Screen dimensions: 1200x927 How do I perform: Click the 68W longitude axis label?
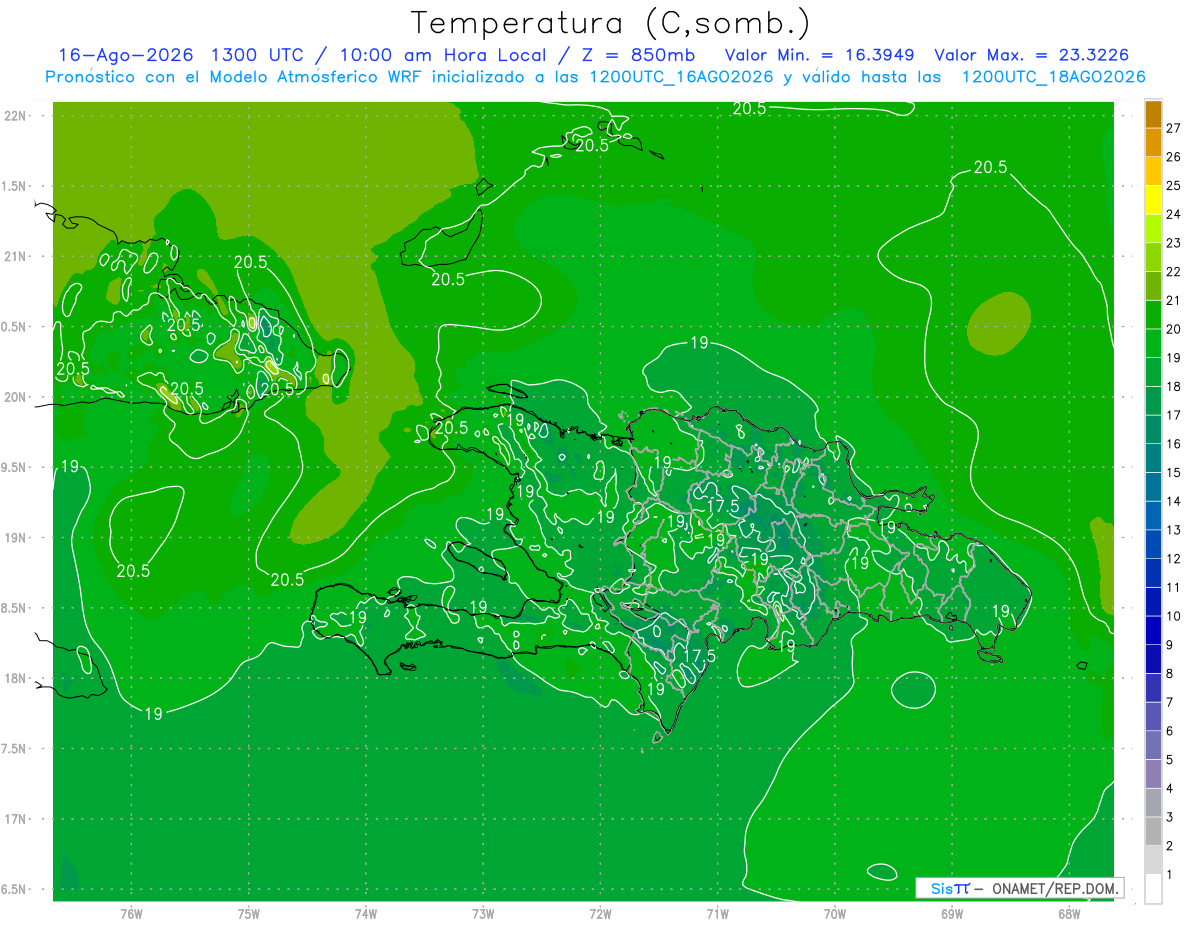tap(1069, 914)
